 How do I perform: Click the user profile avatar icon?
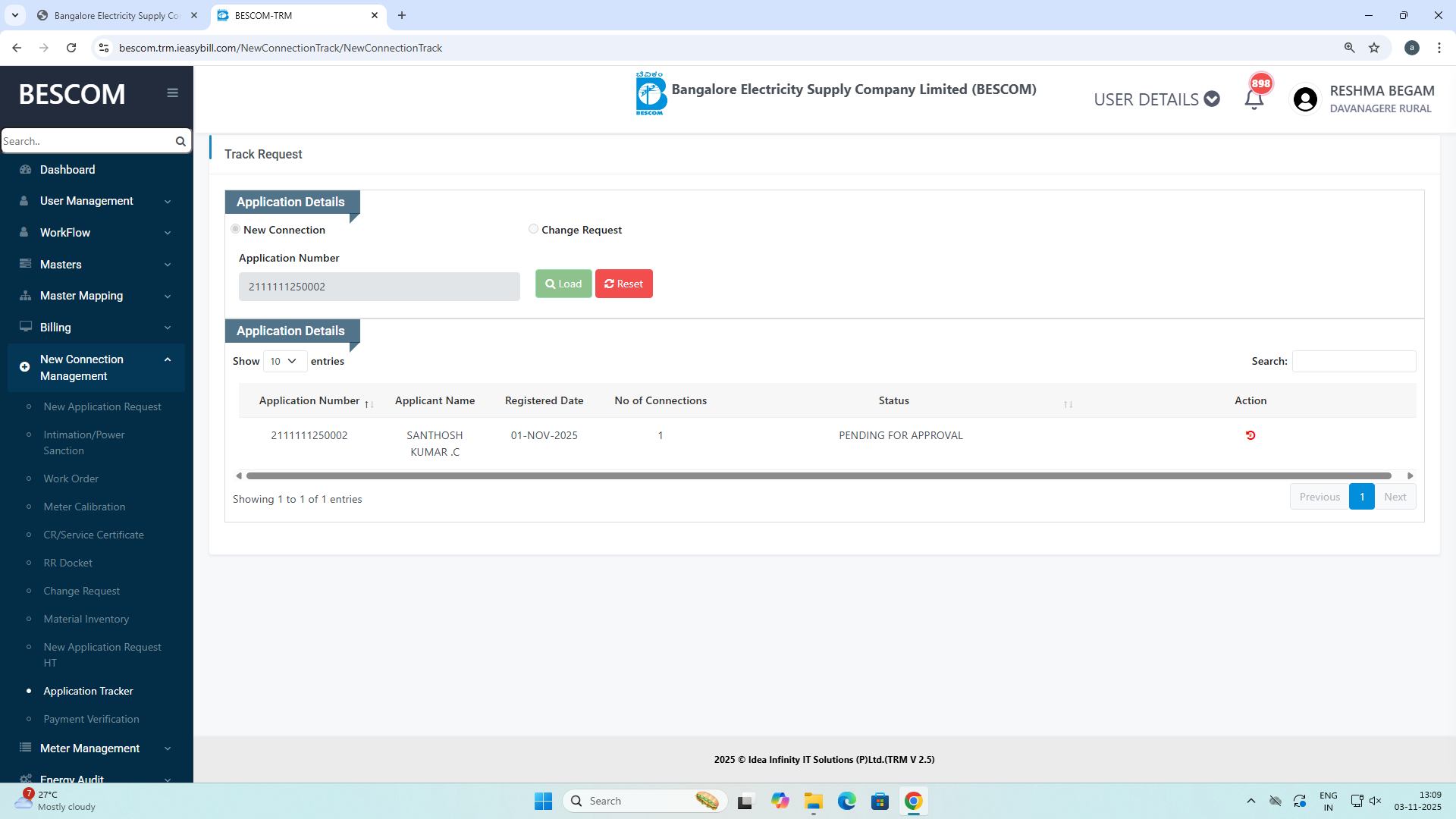[1305, 99]
